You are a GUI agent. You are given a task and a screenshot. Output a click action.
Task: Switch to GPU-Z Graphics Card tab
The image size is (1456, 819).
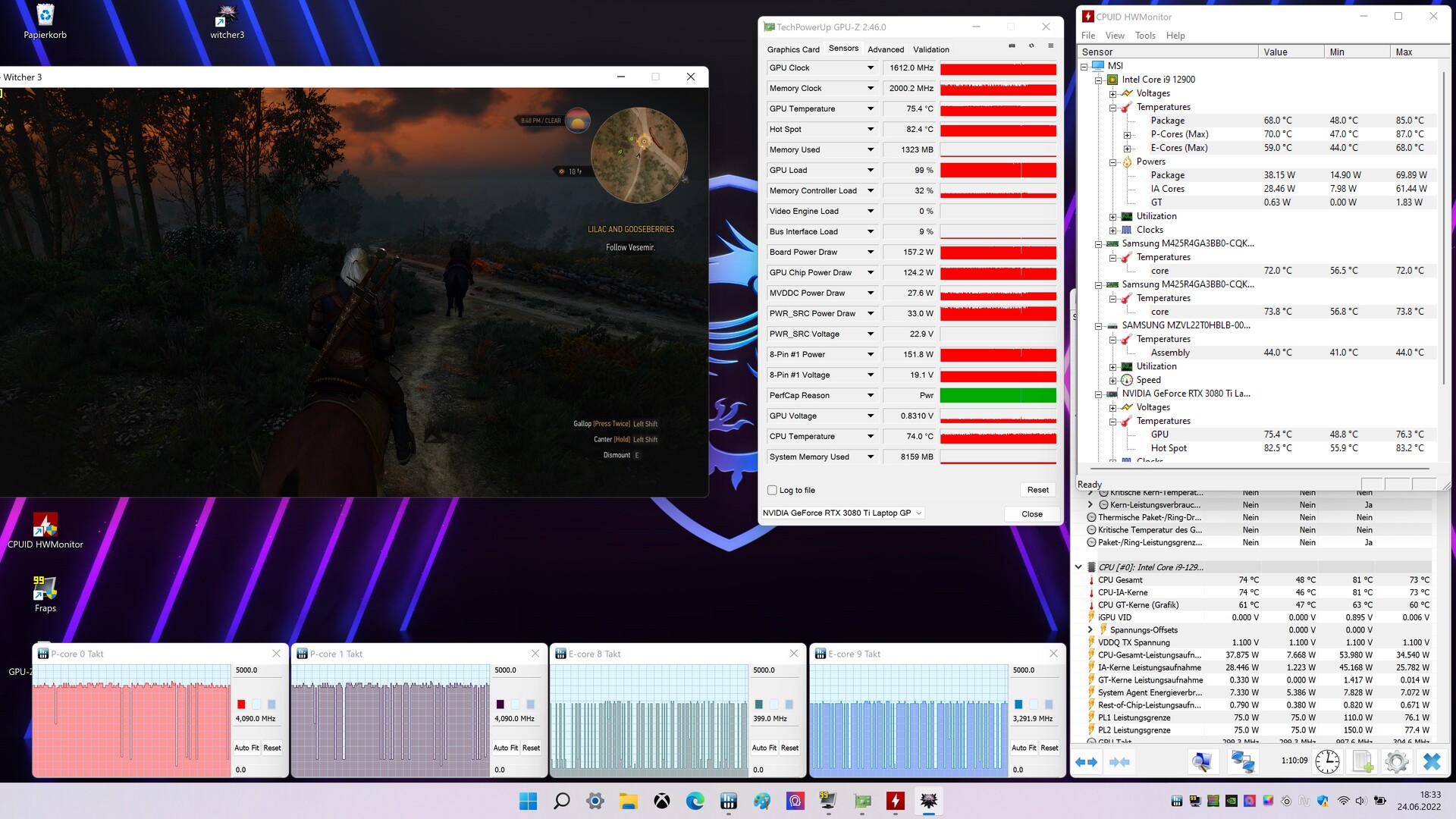pos(793,49)
